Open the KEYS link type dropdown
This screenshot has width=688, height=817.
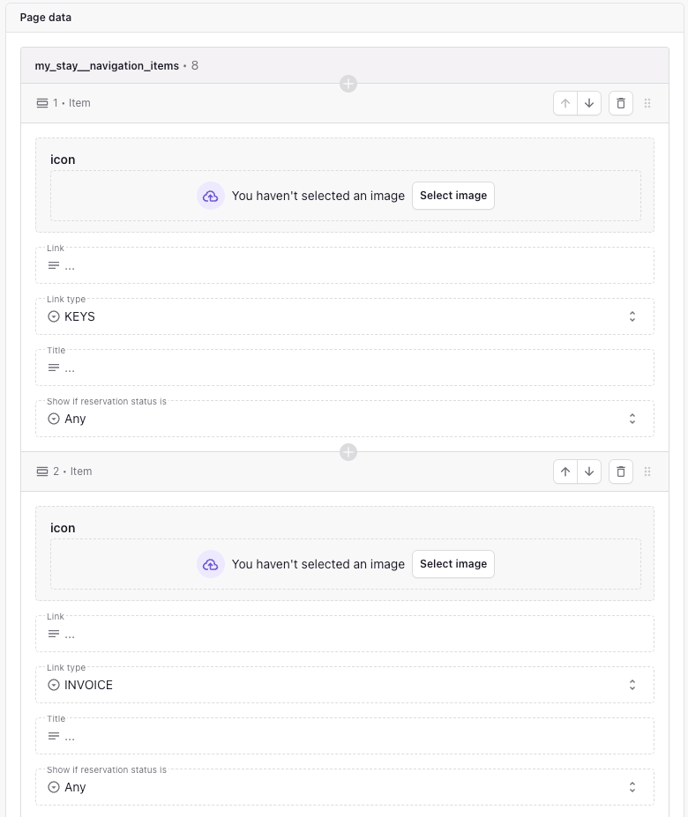point(345,316)
